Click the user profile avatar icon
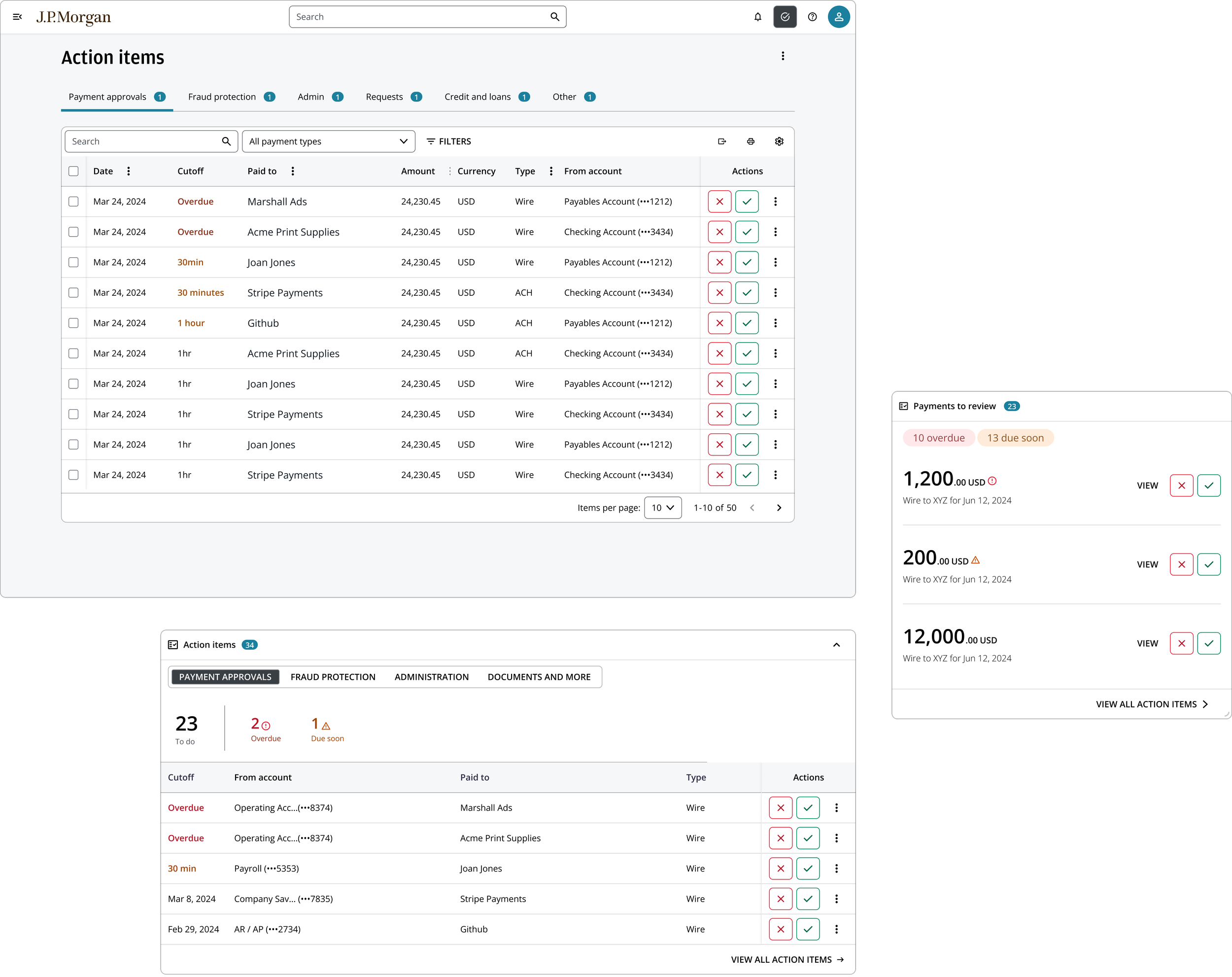This screenshot has height=977, width=1232. click(838, 17)
